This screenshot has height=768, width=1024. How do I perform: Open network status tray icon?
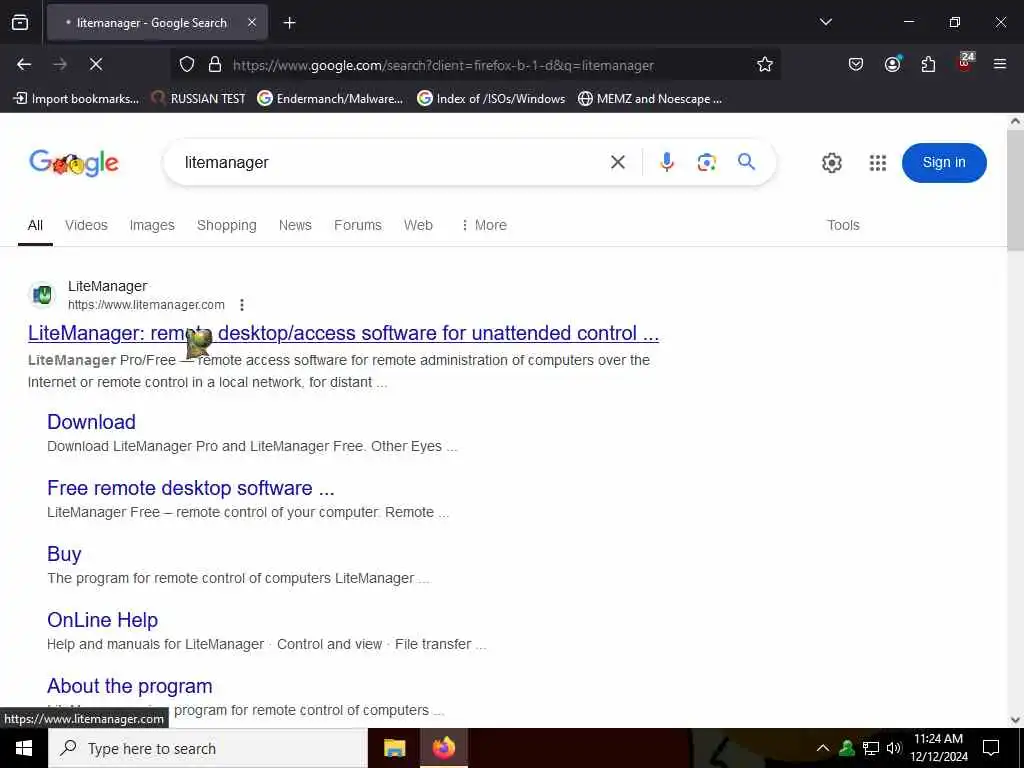(x=871, y=748)
